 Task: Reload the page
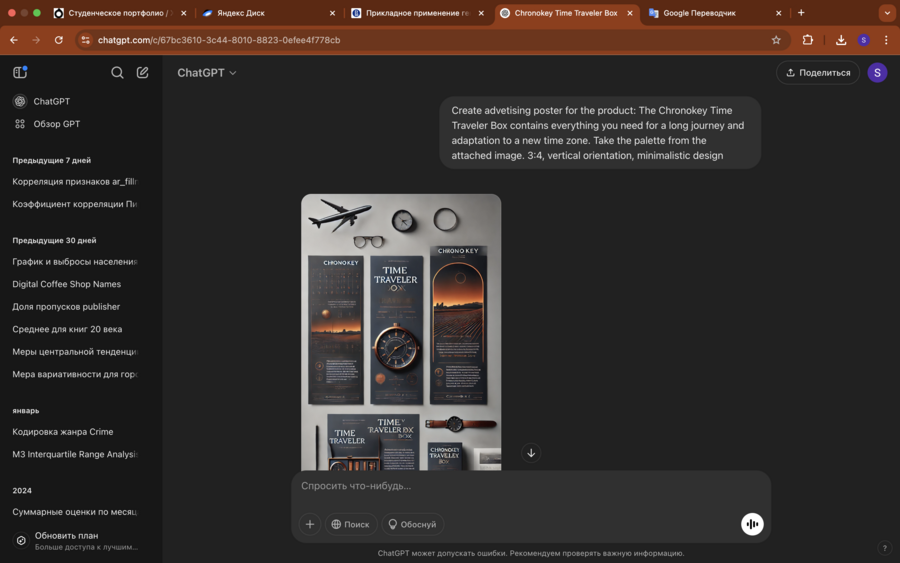click(x=59, y=40)
